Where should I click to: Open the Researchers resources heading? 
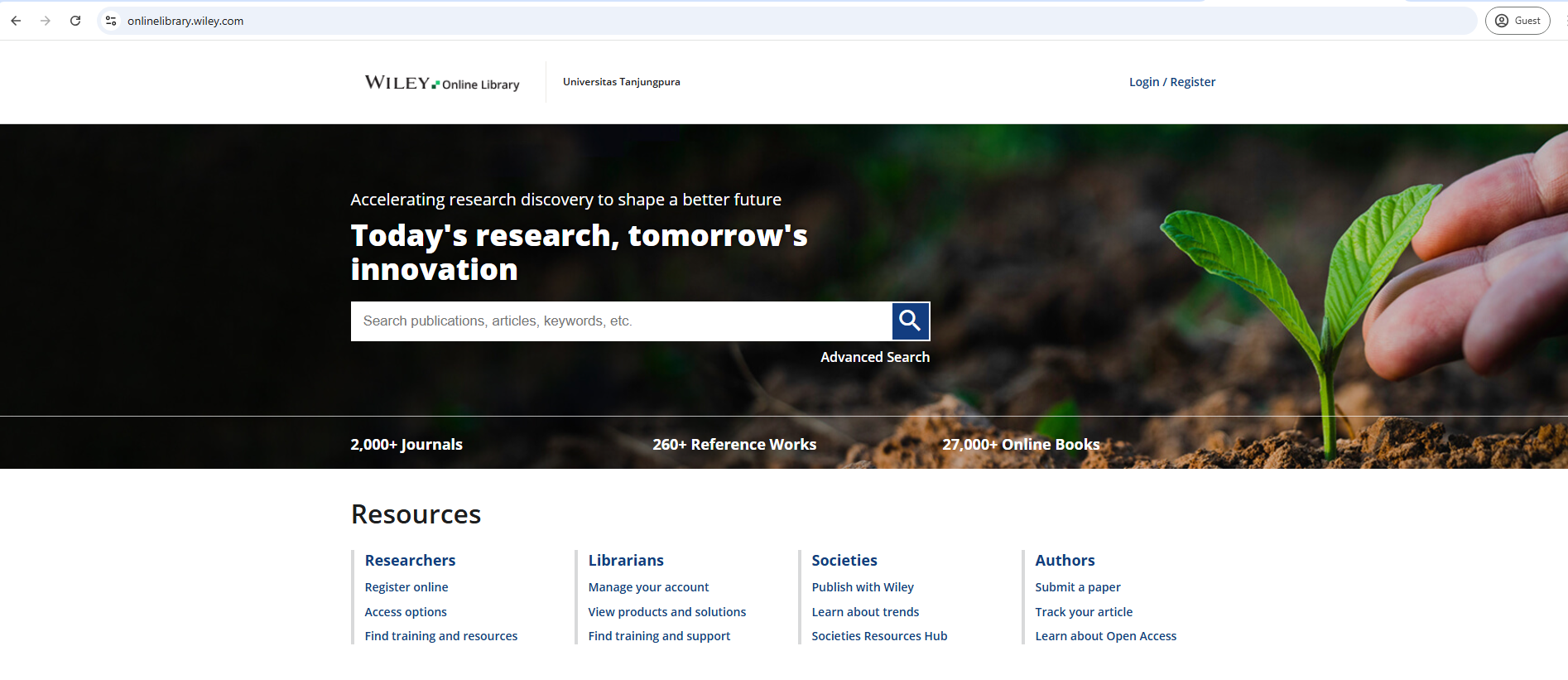pos(410,561)
